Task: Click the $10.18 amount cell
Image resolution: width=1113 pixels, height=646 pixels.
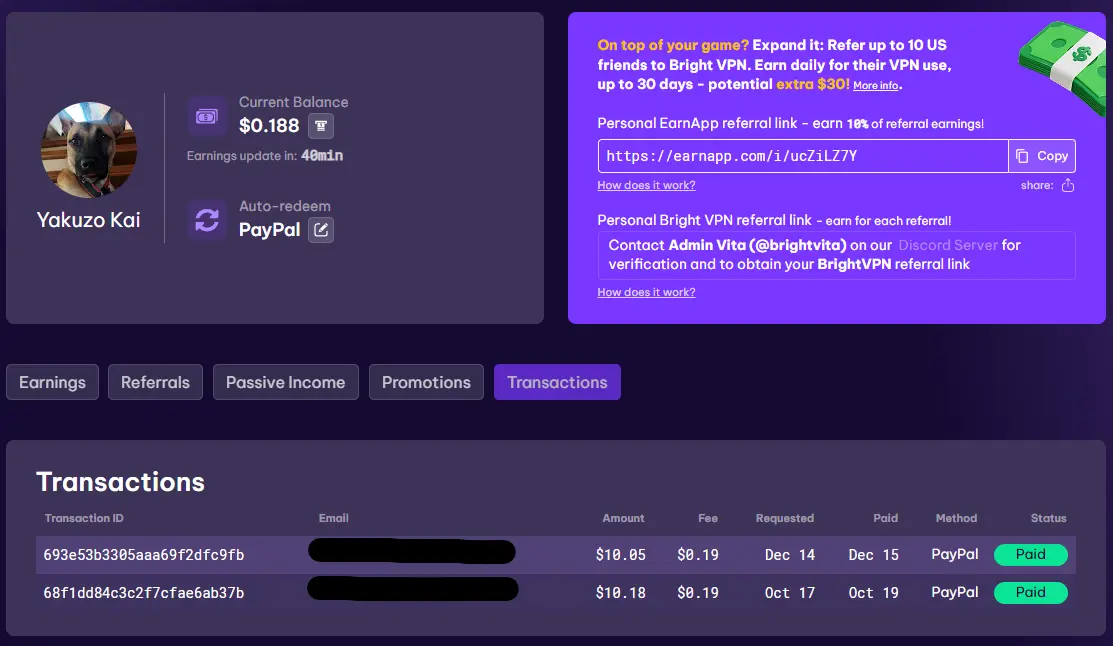Action: point(620,593)
